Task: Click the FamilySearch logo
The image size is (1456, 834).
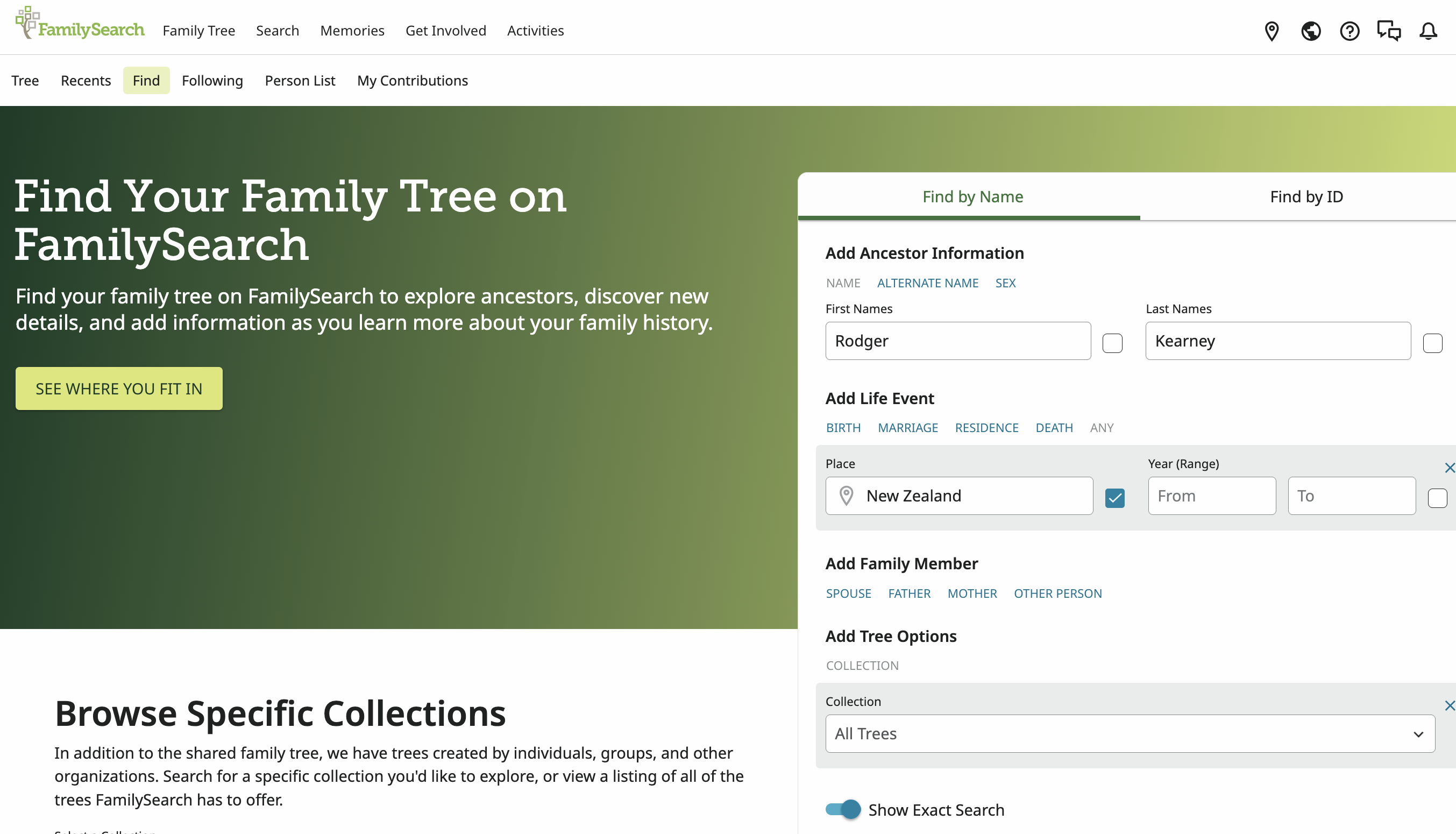Action: click(x=80, y=24)
